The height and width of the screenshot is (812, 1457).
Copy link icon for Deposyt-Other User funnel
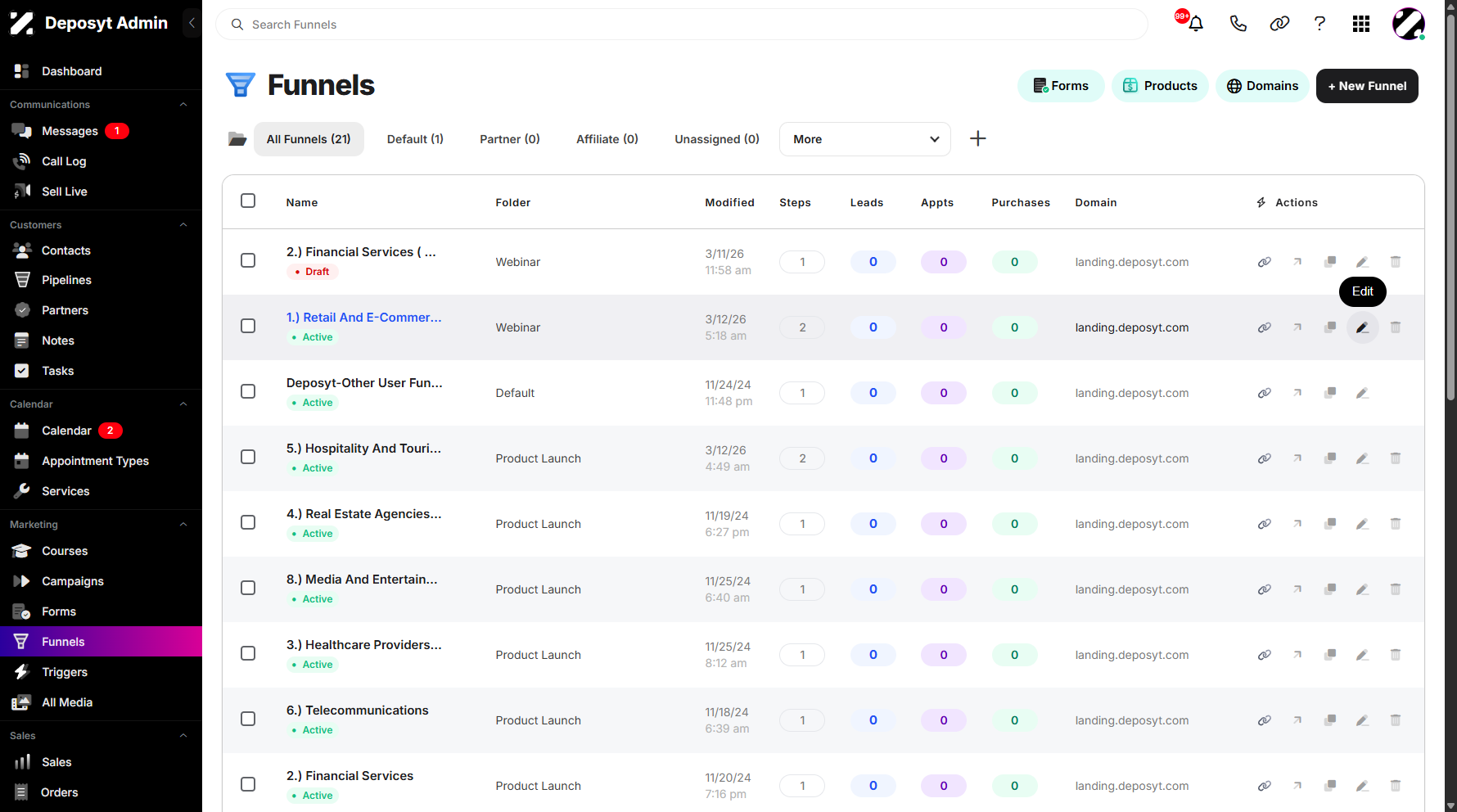pyautogui.click(x=1265, y=393)
